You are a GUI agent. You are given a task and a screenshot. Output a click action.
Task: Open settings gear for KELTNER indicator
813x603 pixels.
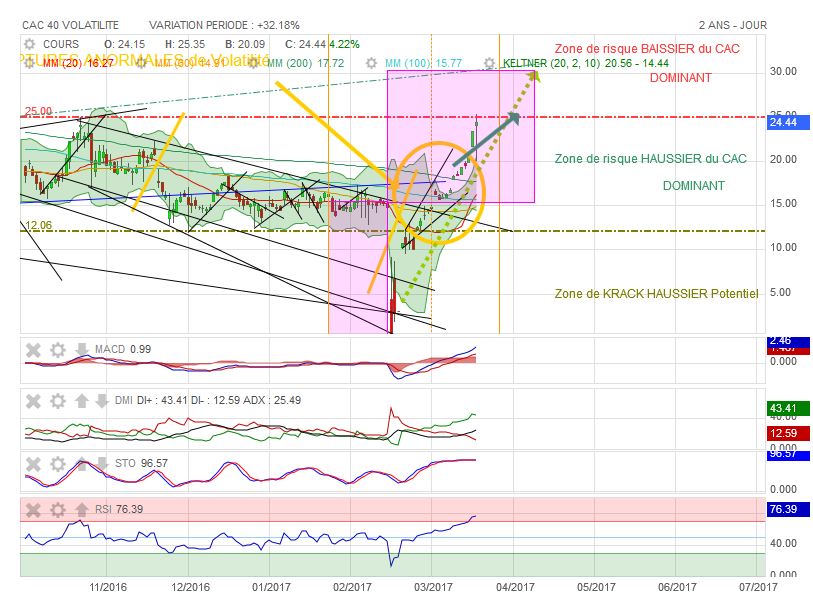[489, 63]
